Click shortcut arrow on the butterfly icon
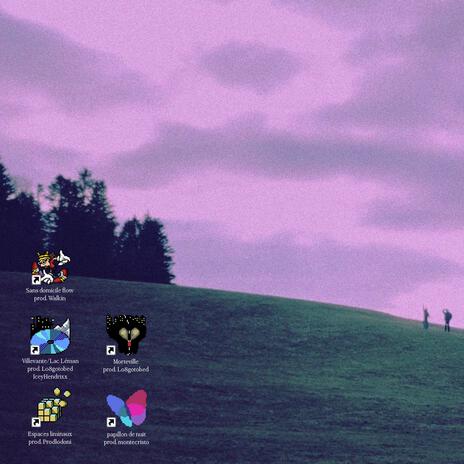 coord(111,422)
